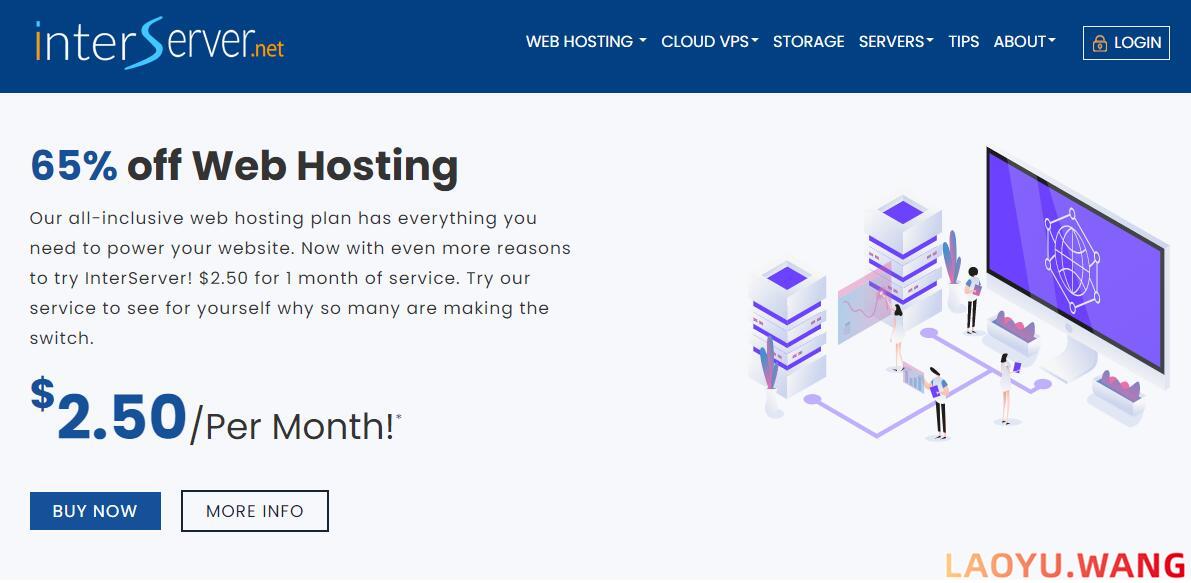Expand the CLOUD VPS dropdown

click(709, 42)
